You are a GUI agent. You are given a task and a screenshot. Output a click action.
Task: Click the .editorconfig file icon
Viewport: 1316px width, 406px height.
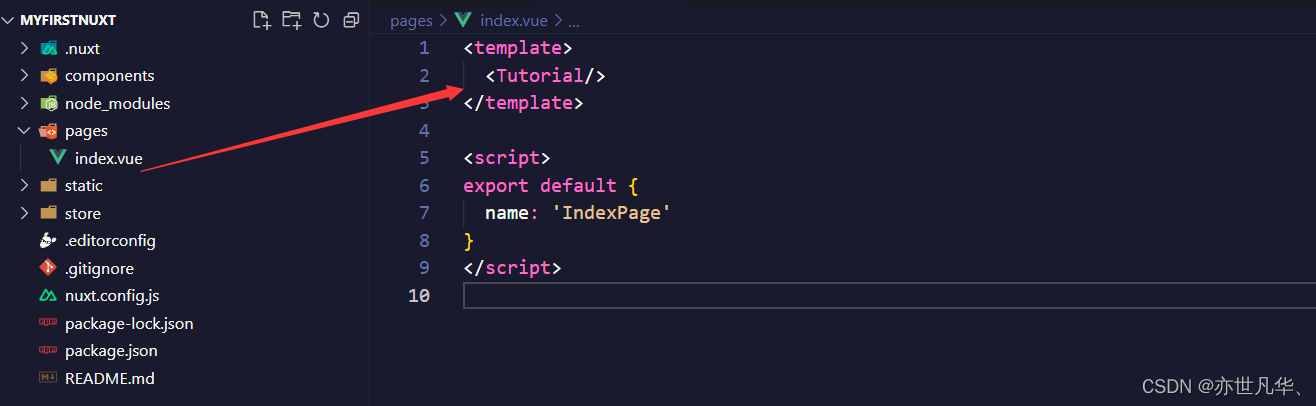pyautogui.click(x=48, y=241)
